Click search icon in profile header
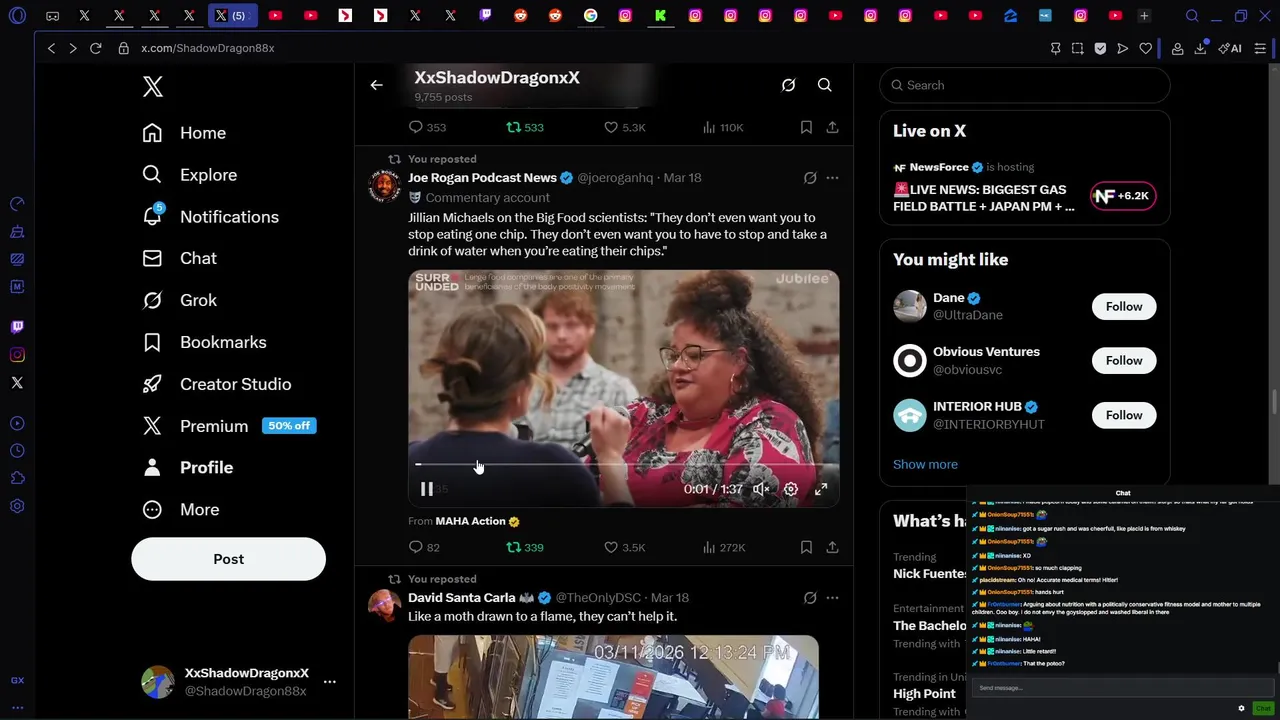Image resolution: width=1280 pixels, height=720 pixels. (x=824, y=85)
